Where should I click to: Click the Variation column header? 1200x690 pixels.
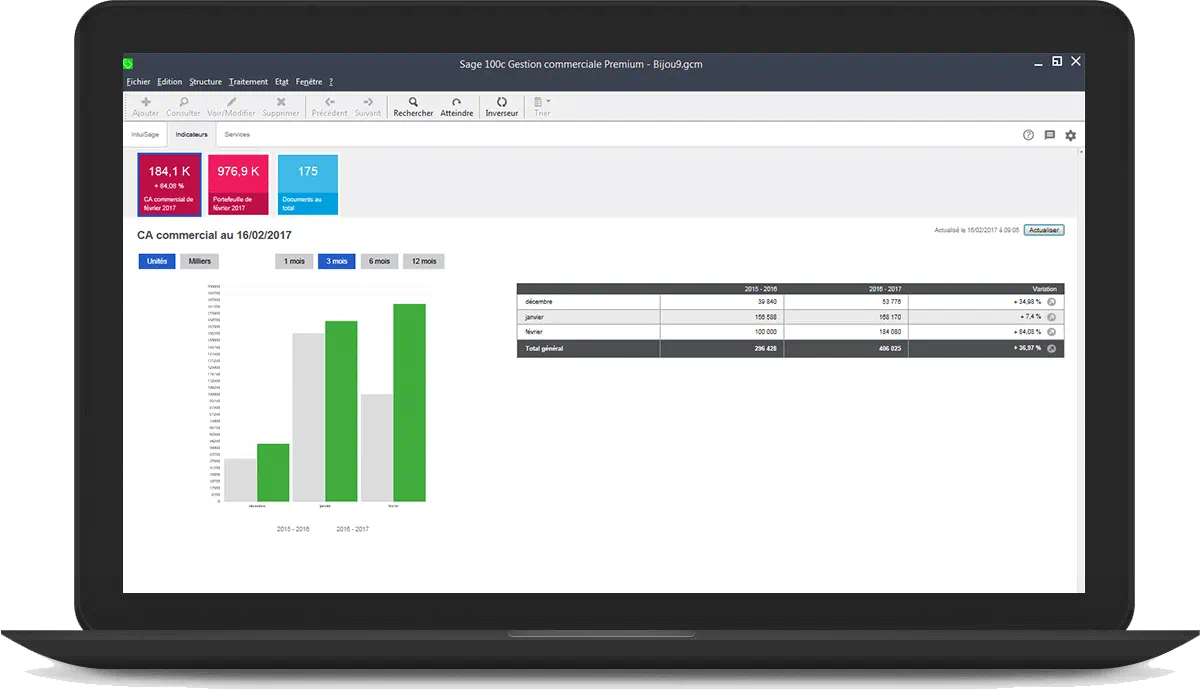(1043, 288)
